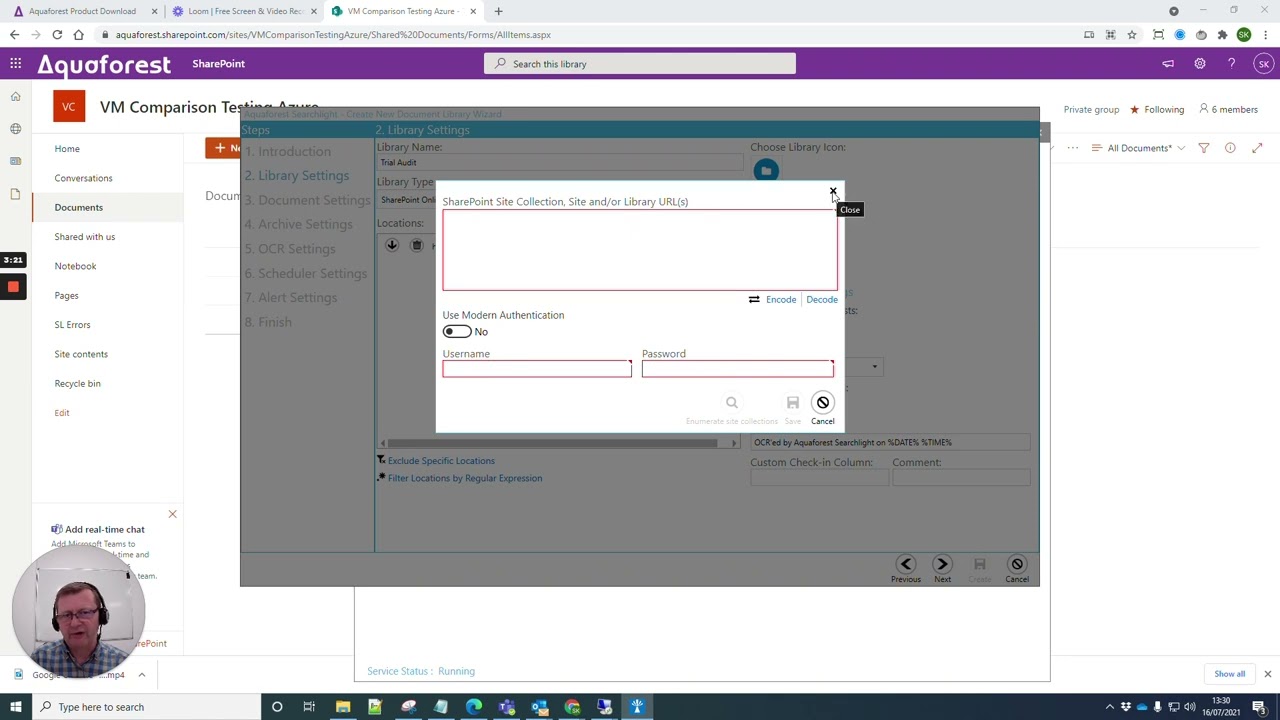Select the 2. Library Settings step
This screenshot has width=1280, height=720.
click(x=297, y=175)
